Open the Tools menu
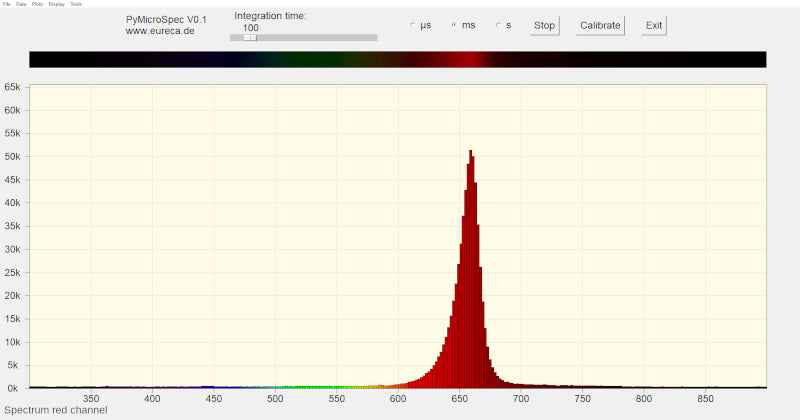800x420 pixels. point(76,4)
